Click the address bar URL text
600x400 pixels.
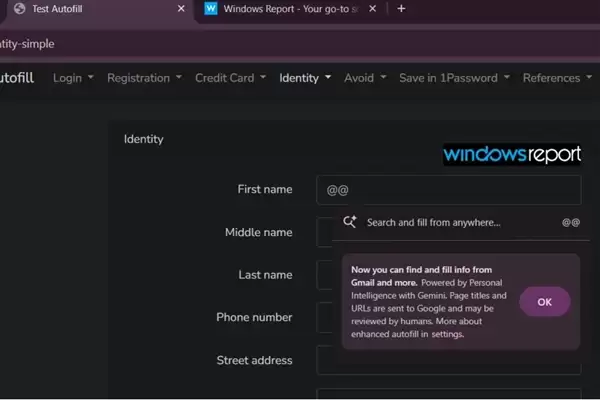[x=27, y=44]
